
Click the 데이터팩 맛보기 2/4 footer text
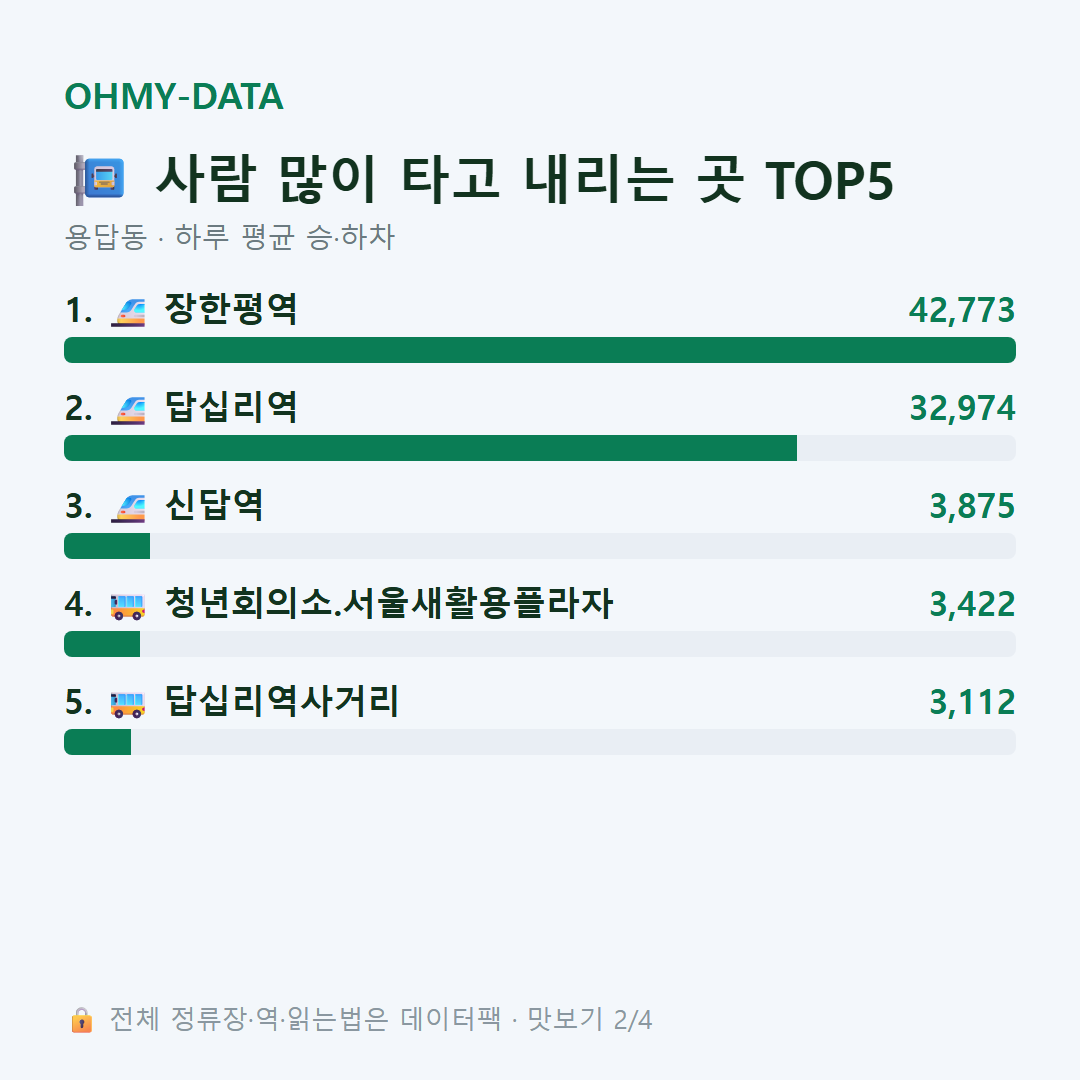(381, 1019)
